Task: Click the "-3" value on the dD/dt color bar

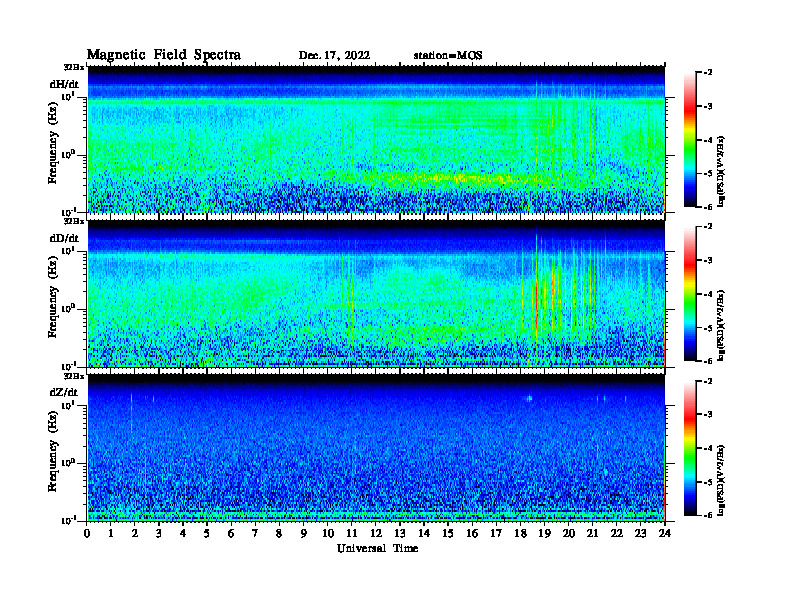Action: [x=707, y=261]
